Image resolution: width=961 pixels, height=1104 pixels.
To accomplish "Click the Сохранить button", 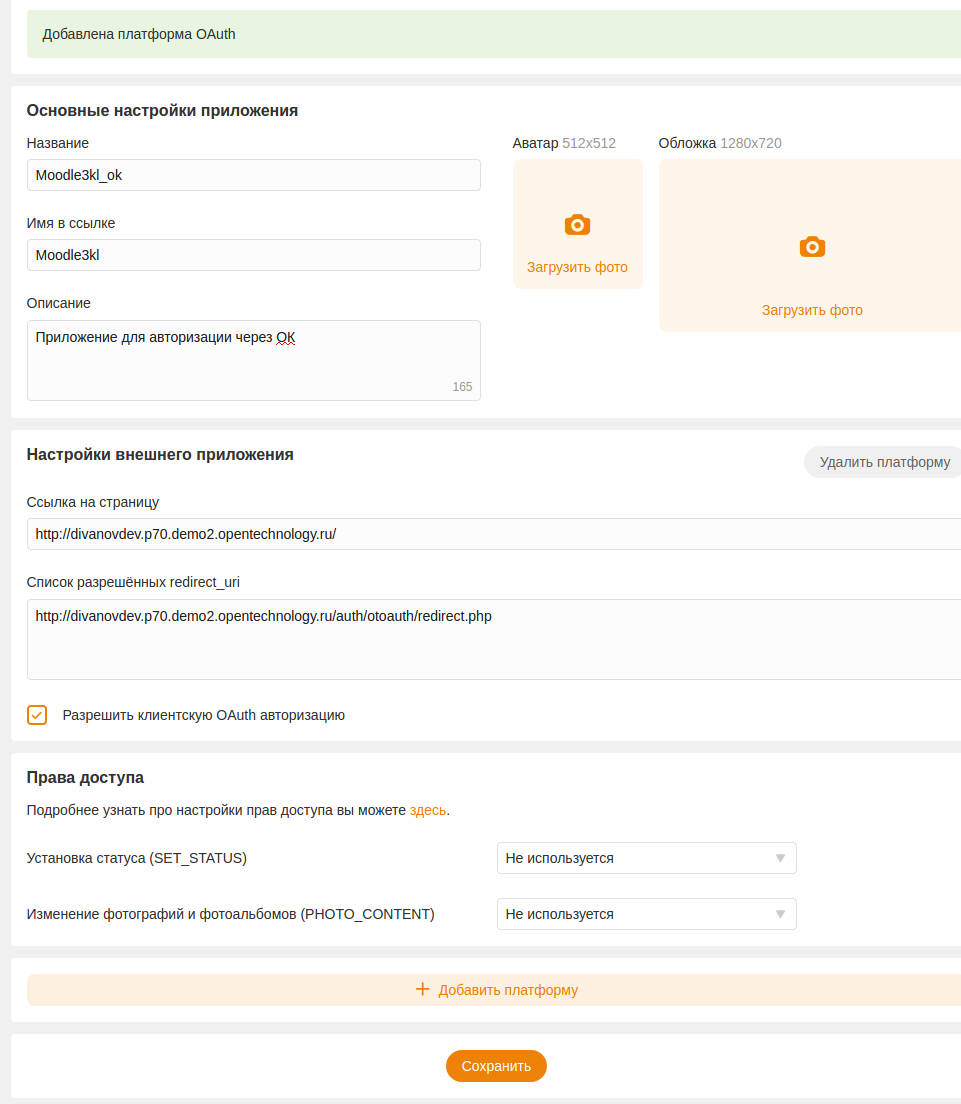I will pos(496,1066).
